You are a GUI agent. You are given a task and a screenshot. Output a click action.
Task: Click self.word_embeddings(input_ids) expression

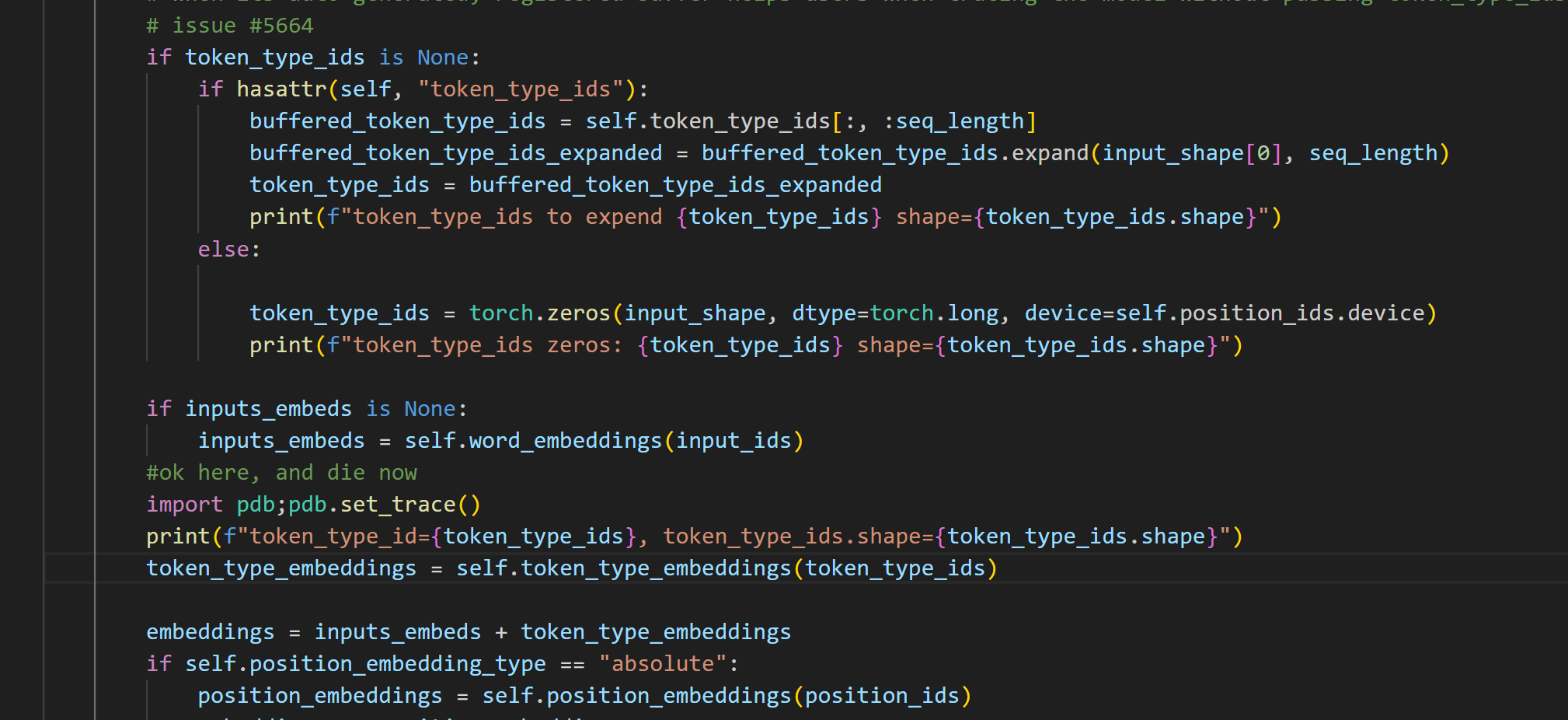tap(603, 440)
